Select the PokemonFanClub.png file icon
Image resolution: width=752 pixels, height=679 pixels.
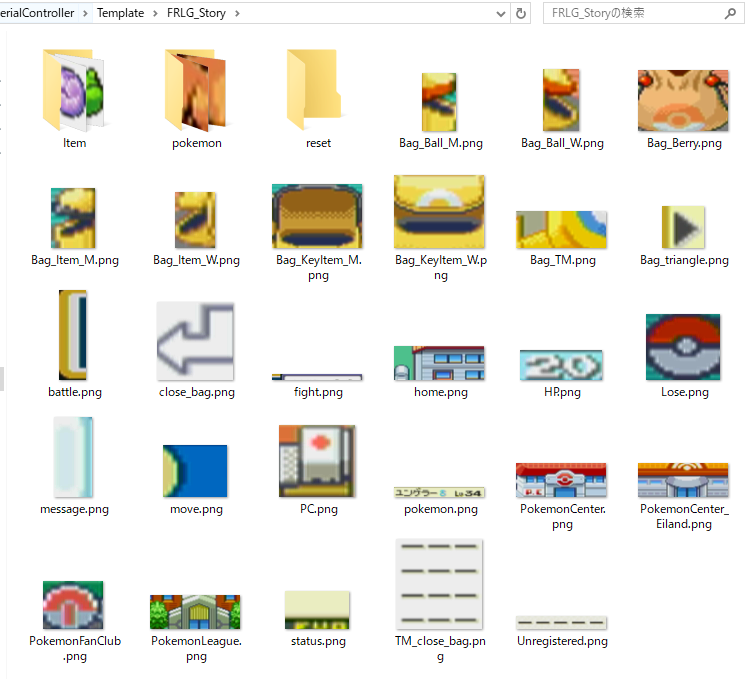point(73,605)
